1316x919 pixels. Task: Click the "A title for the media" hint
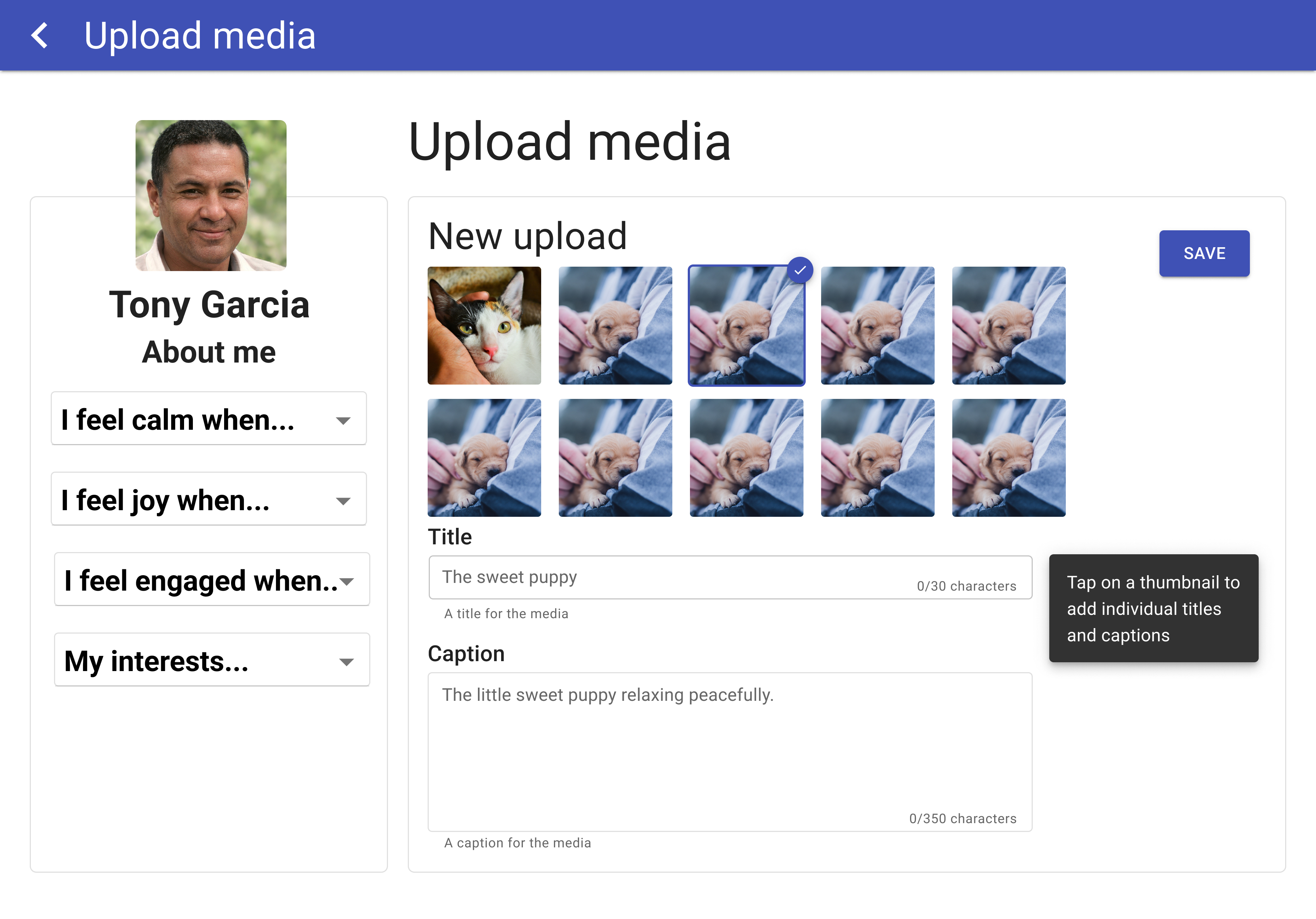(506, 614)
